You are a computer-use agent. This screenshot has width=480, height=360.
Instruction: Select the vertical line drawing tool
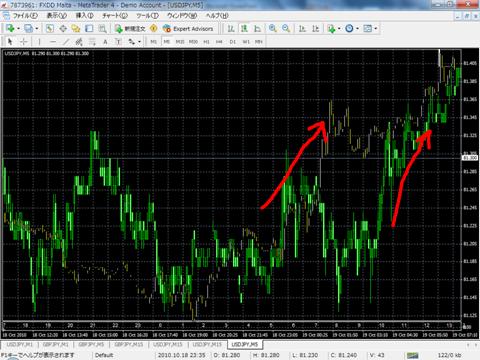(x=39, y=42)
